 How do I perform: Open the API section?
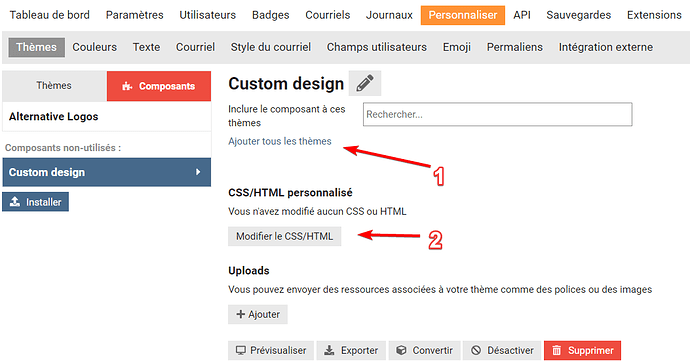[x=522, y=15]
